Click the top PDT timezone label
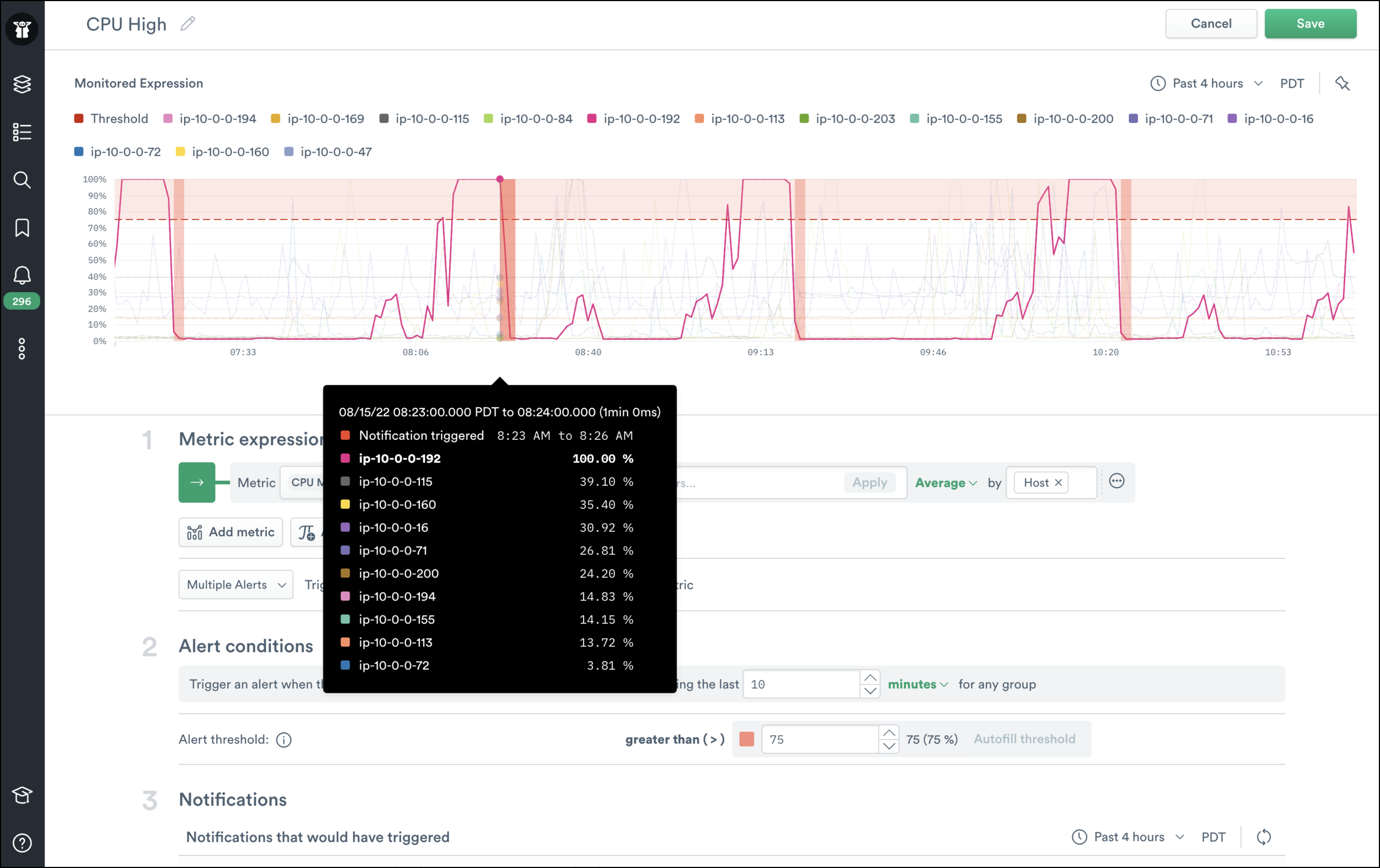Screen dimensions: 1380x868 tap(1292, 84)
